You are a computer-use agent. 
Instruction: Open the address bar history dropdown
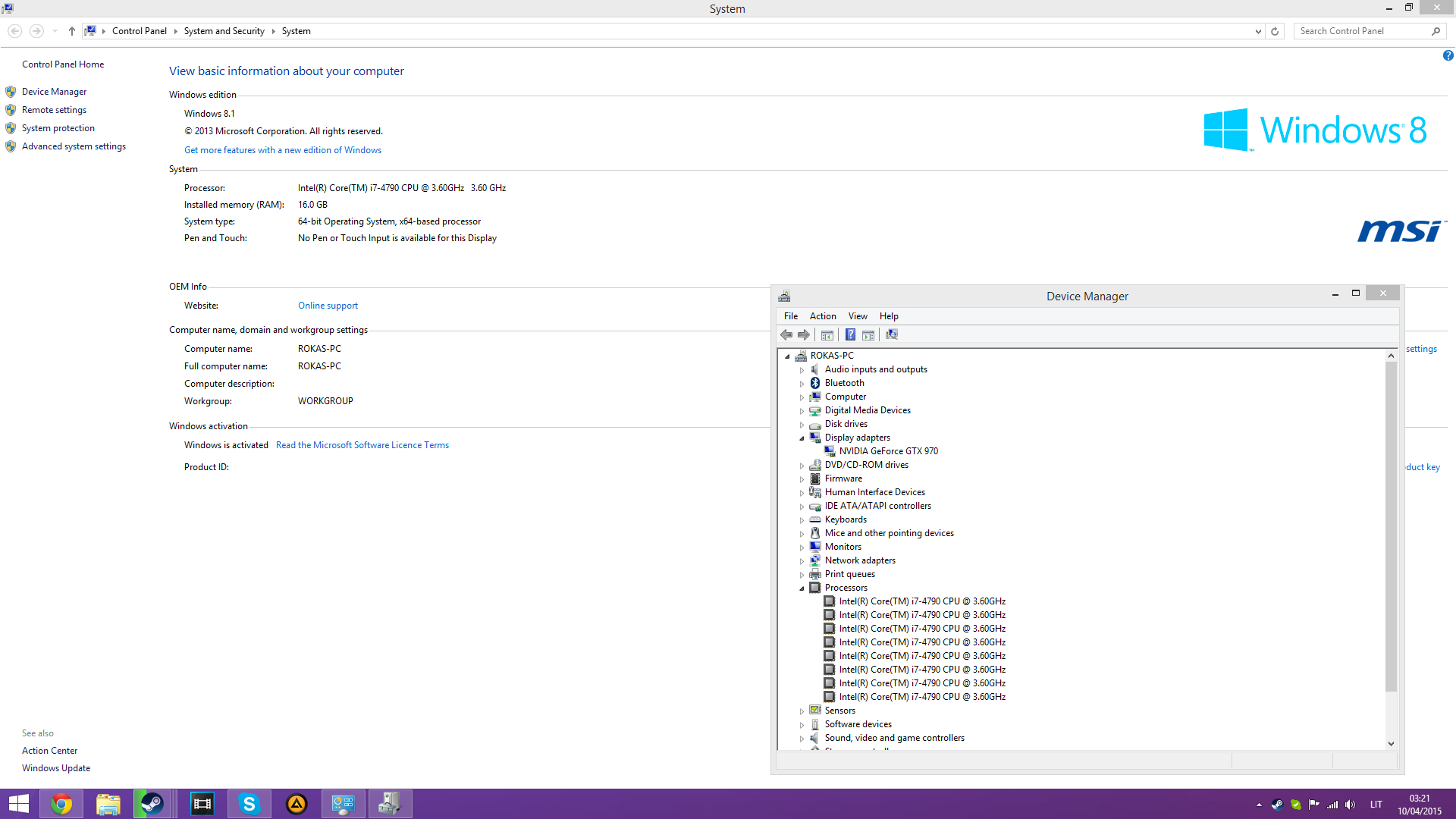[x=1258, y=31]
